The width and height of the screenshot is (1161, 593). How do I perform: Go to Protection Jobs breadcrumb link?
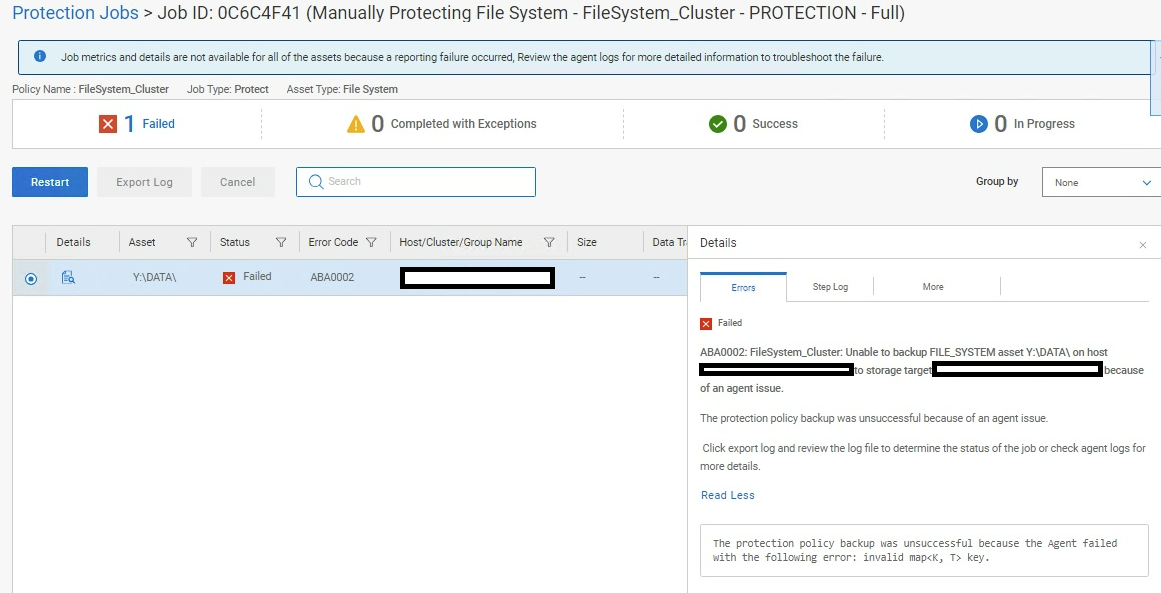pos(73,14)
